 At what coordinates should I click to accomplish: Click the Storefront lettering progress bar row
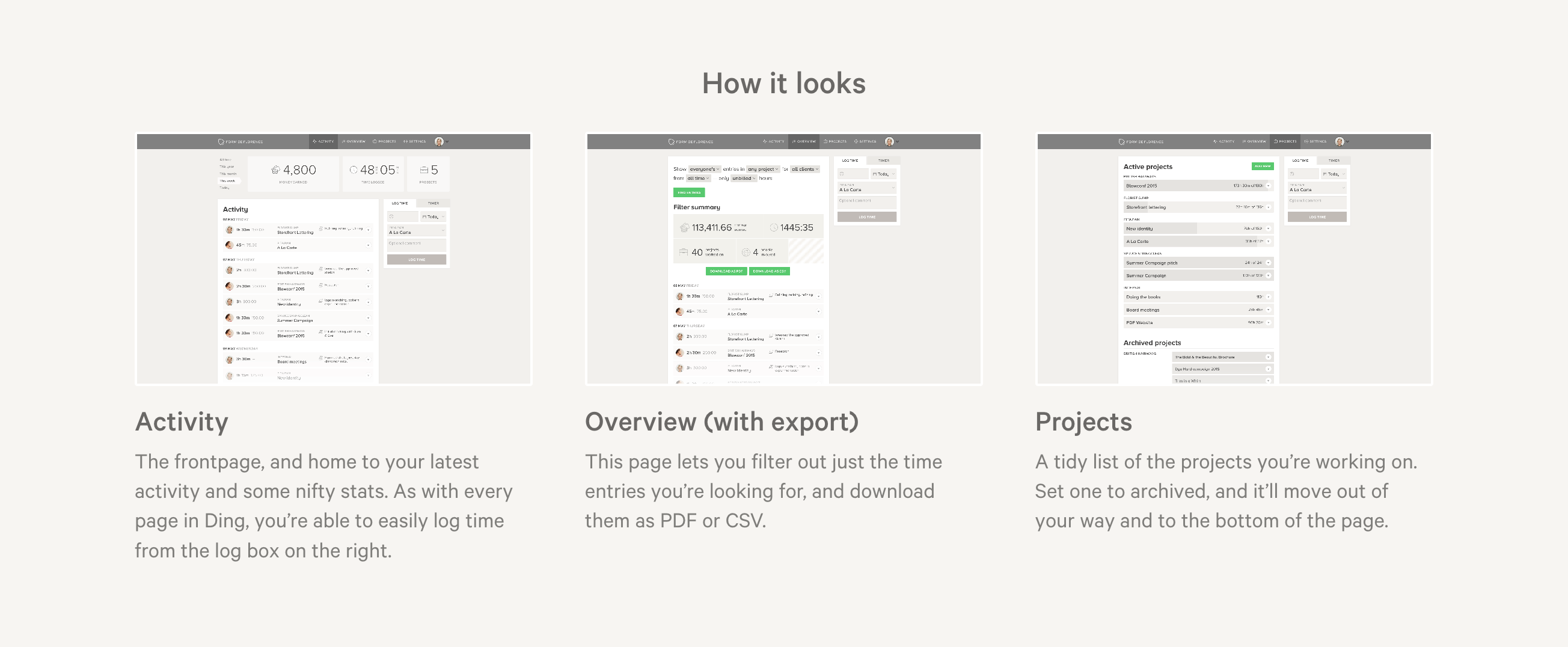pos(1198,207)
